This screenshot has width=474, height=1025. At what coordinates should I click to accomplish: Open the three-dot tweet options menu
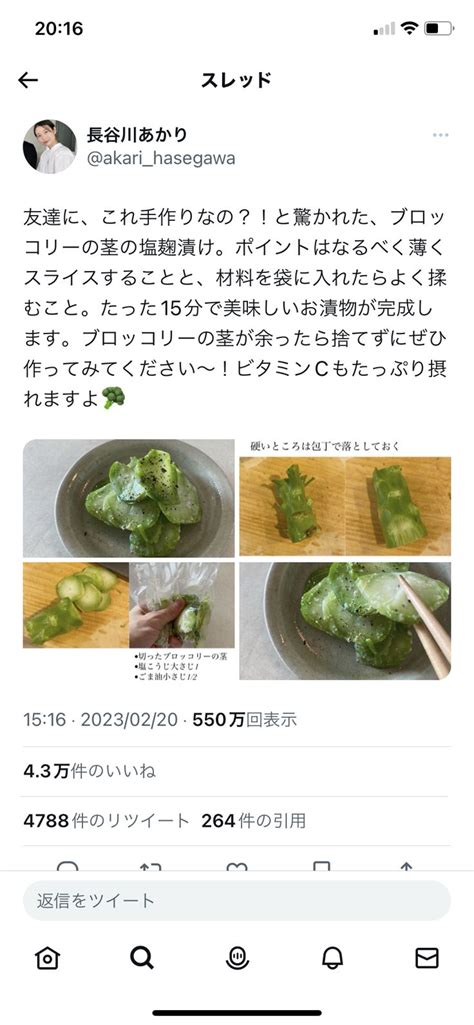(x=440, y=135)
